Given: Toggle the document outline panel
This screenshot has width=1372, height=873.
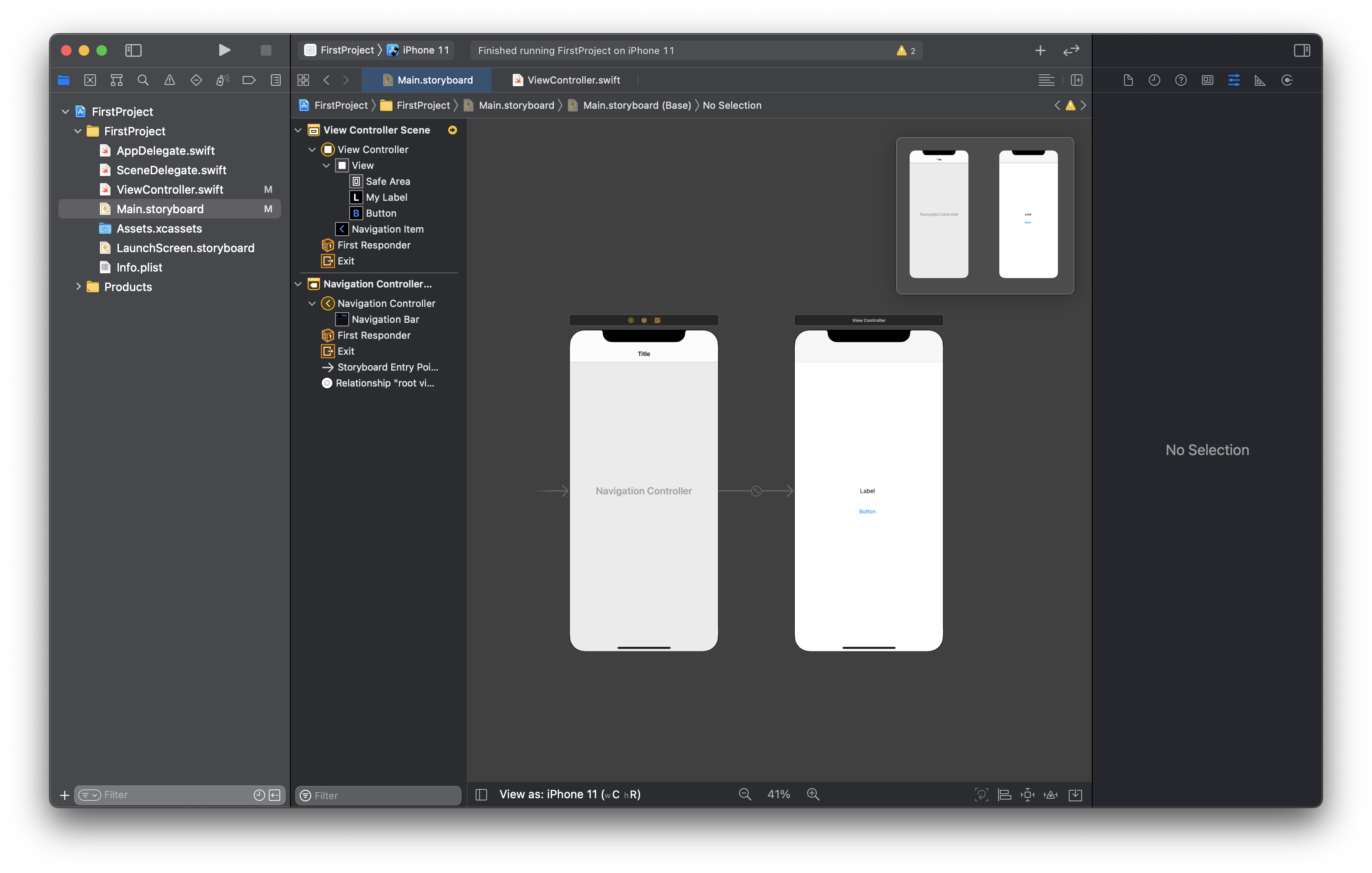Looking at the screenshot, I should (x=481, y=794).
